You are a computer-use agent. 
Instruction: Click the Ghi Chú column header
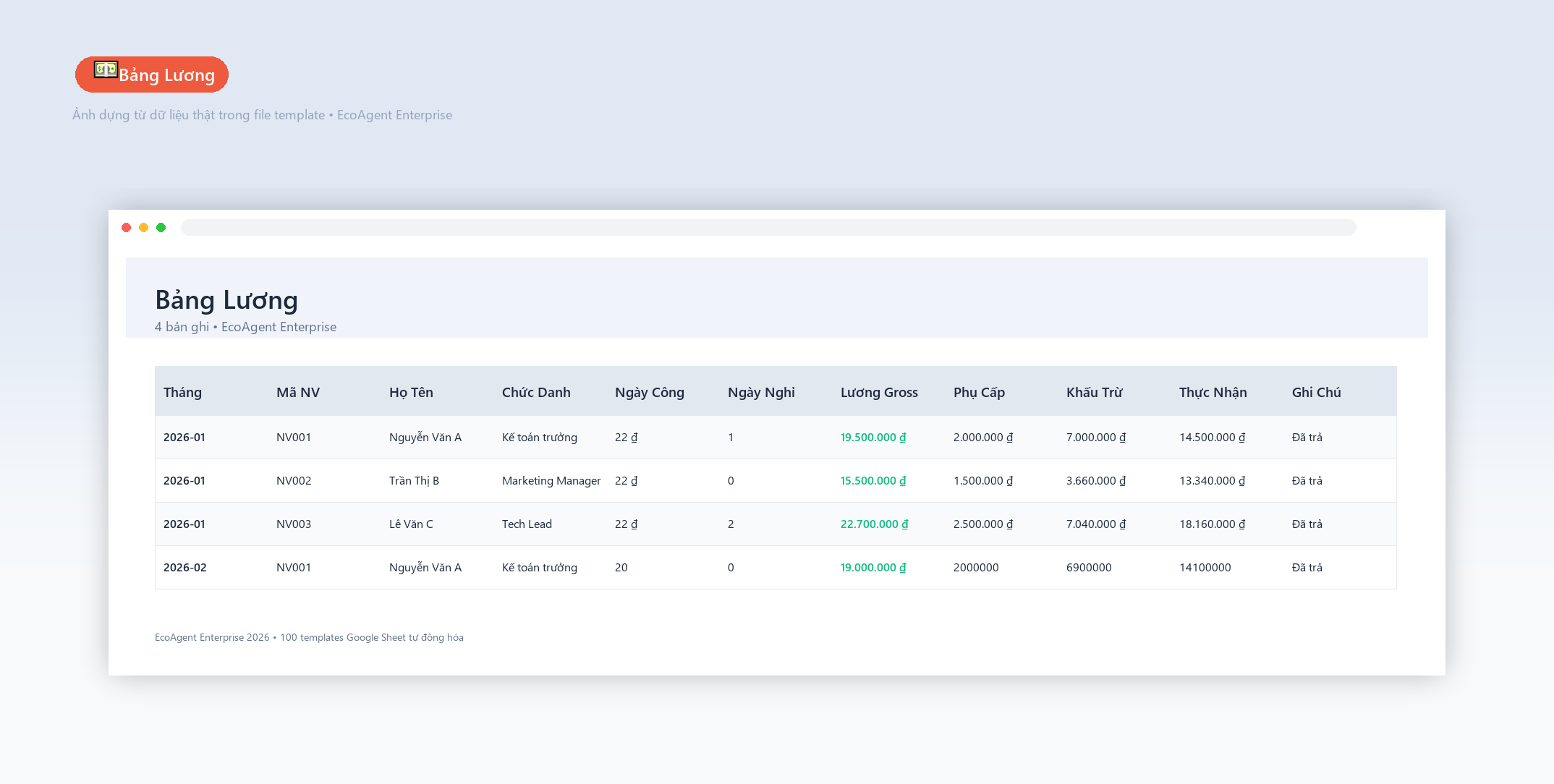coord(1316,392)
